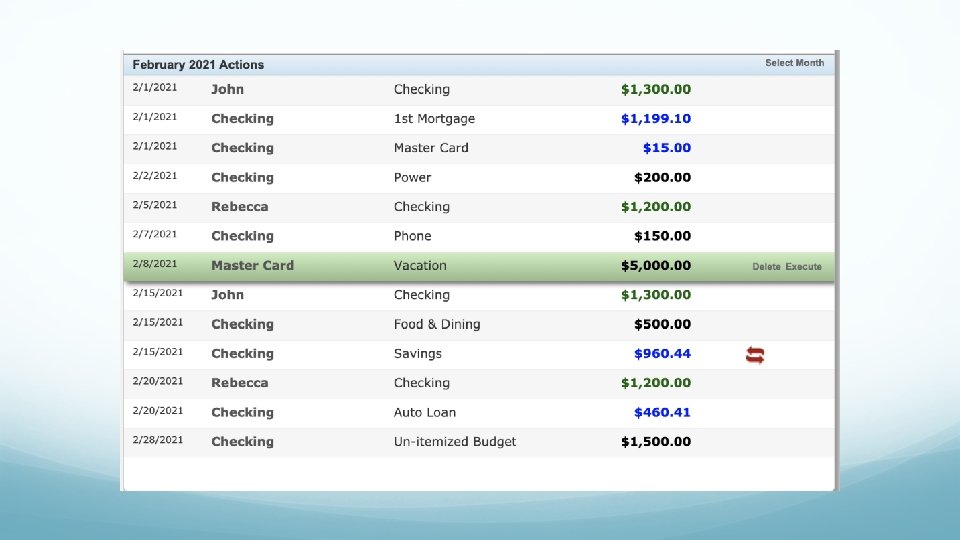Click the Savings transfer of $960.44

(x=479, y=354)
